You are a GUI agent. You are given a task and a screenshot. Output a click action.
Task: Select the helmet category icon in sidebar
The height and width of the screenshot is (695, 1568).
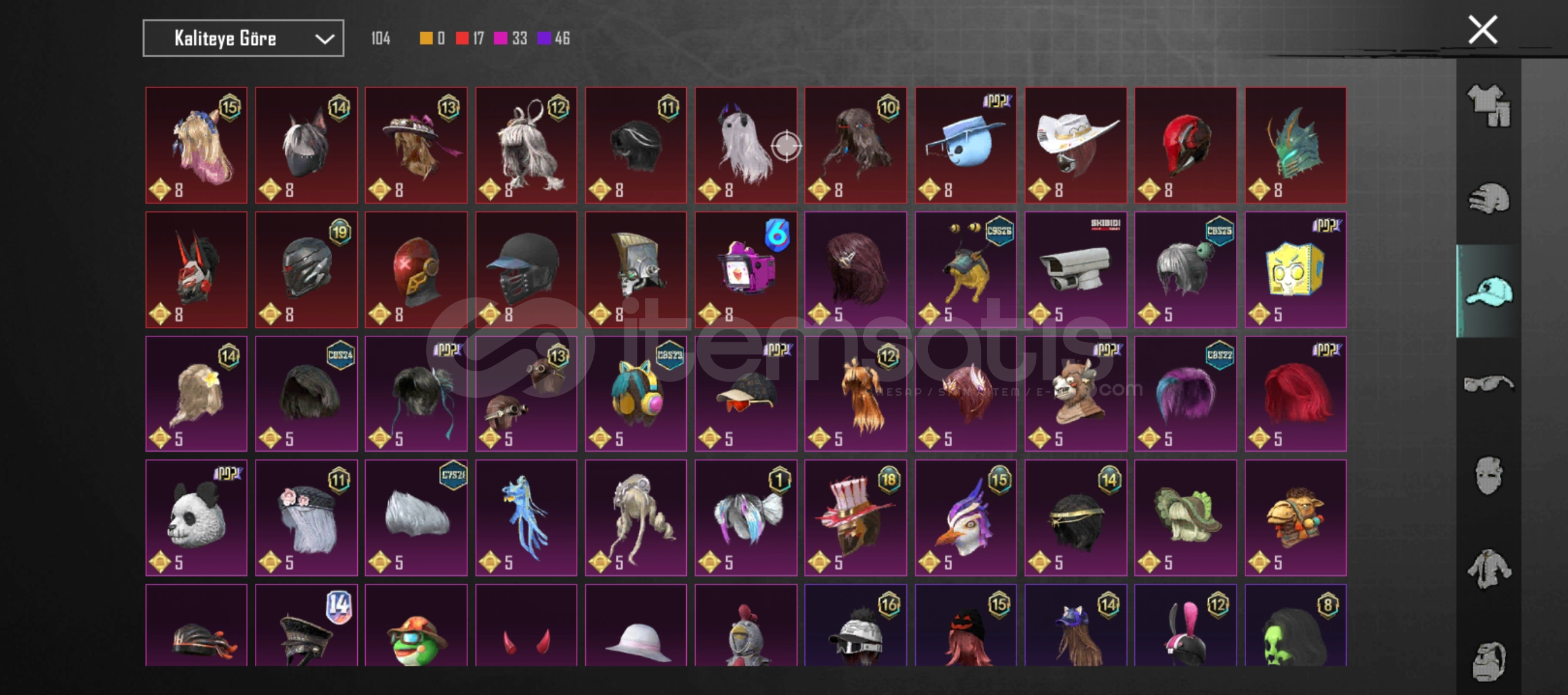click(x=1489, y=198)
